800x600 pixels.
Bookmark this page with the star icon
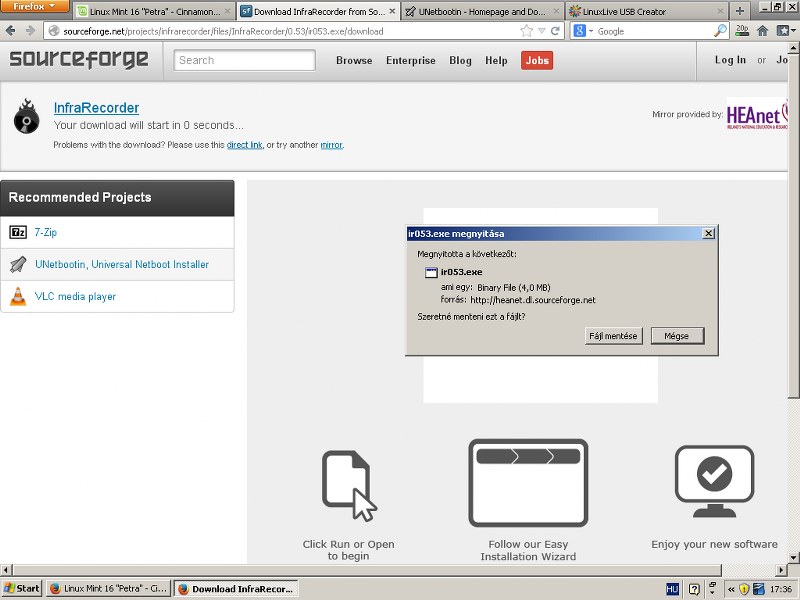pyautogui.click(x=526, y=31)
